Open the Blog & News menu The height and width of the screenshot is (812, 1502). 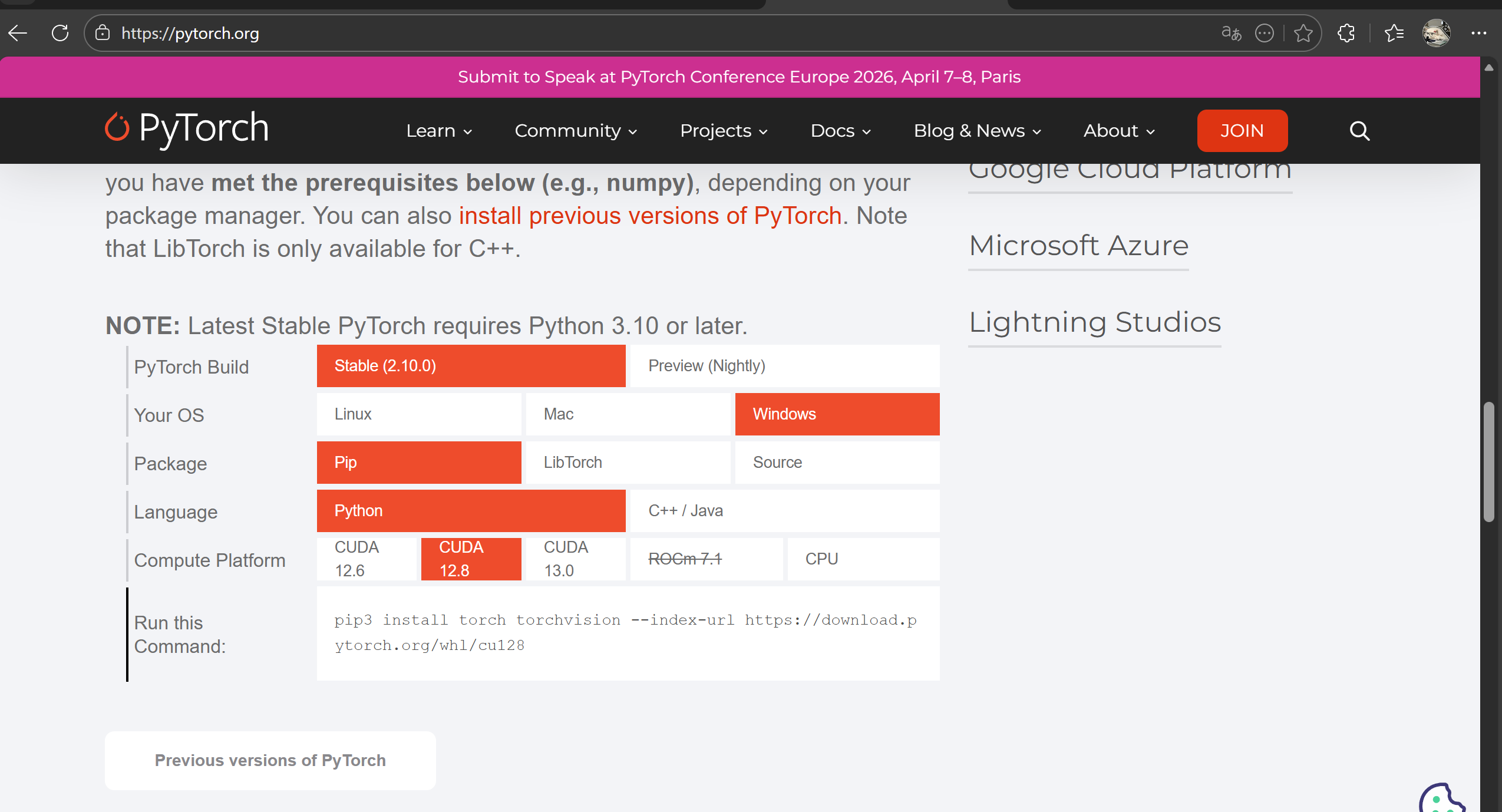(x=977, y=131)
